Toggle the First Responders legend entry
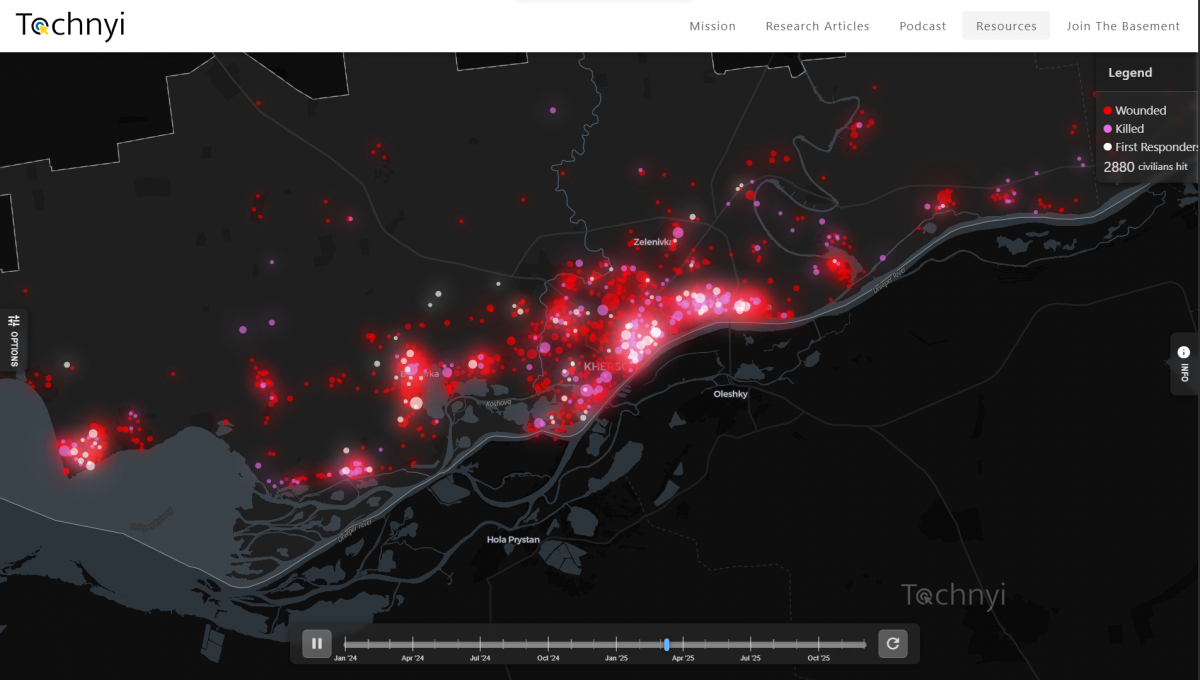The height and width of the screenshot is (680, 1200). coord(1155,147)
